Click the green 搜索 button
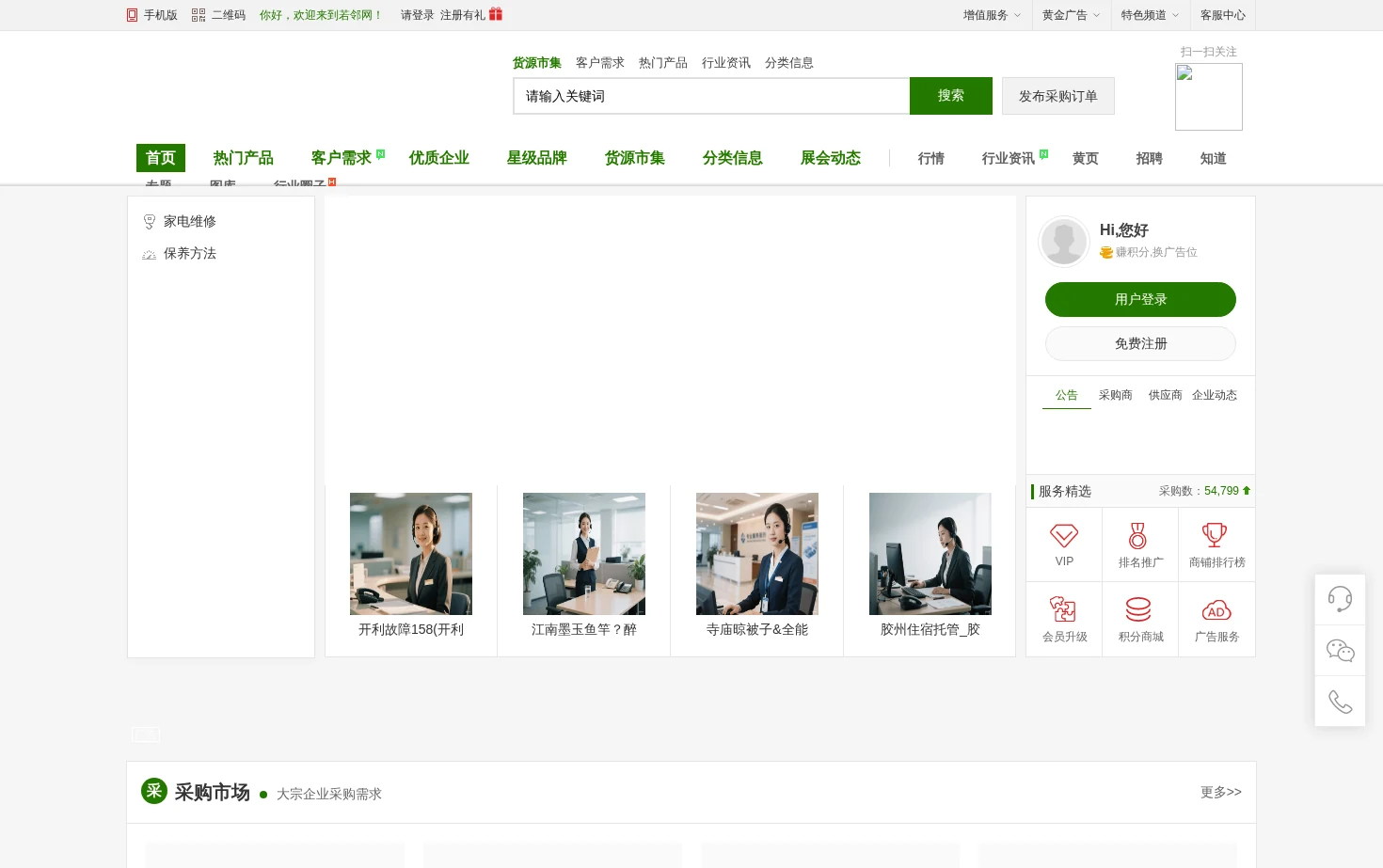The width and height of the screenshot is (1383, 868). pyautogui.click(x=951, y=96)
